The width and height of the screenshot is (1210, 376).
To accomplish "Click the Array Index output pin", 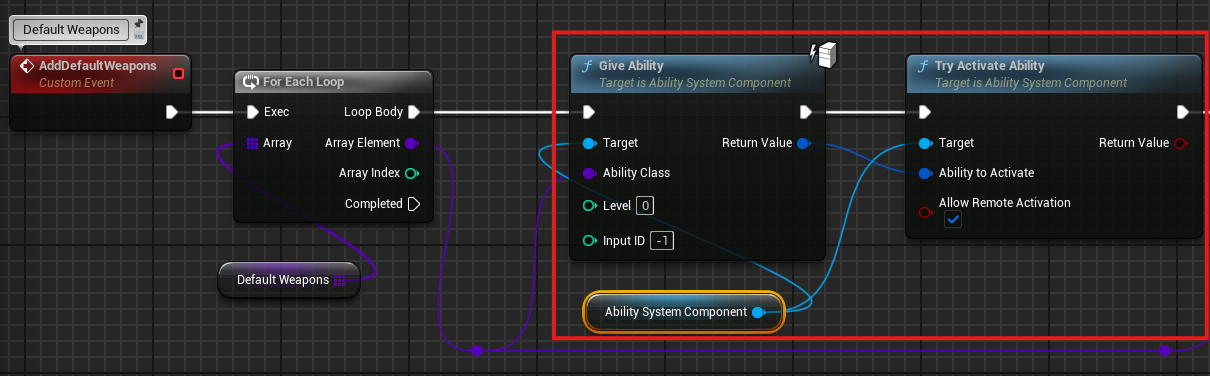I will coord(411,173).
